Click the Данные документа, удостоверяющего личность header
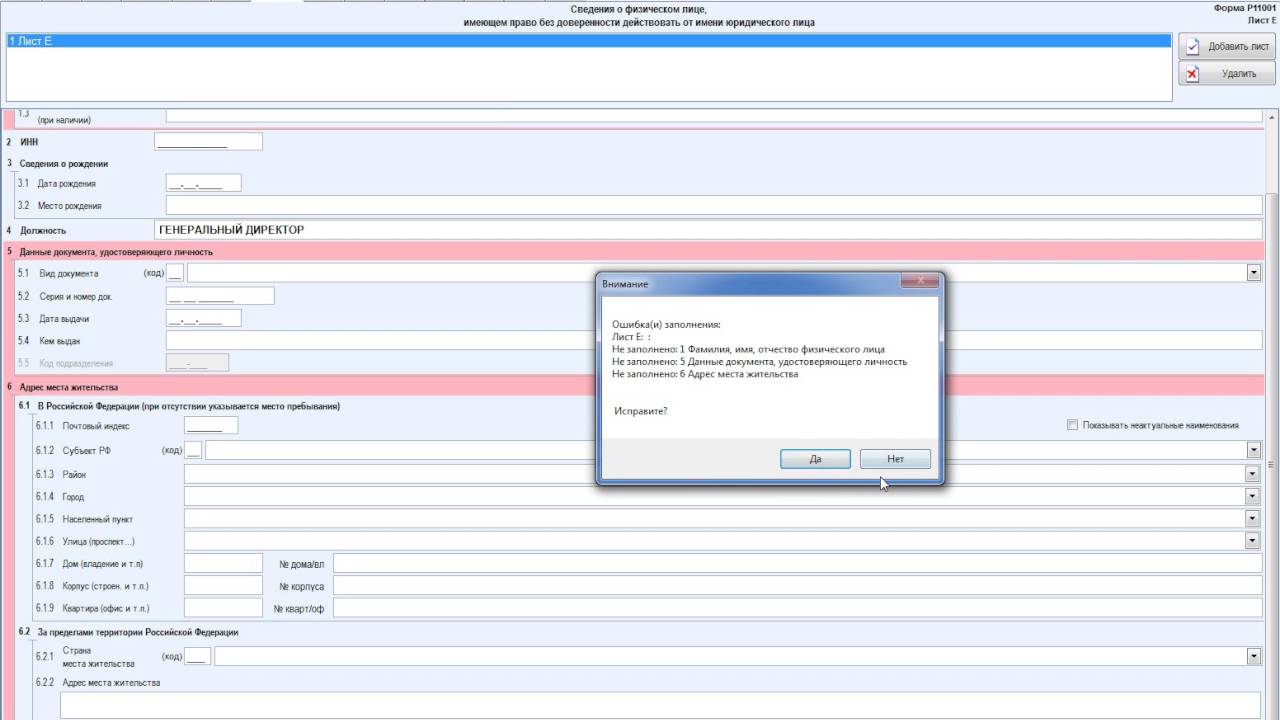This screenshot has width=1280, height=720. (x=116, y=252)
